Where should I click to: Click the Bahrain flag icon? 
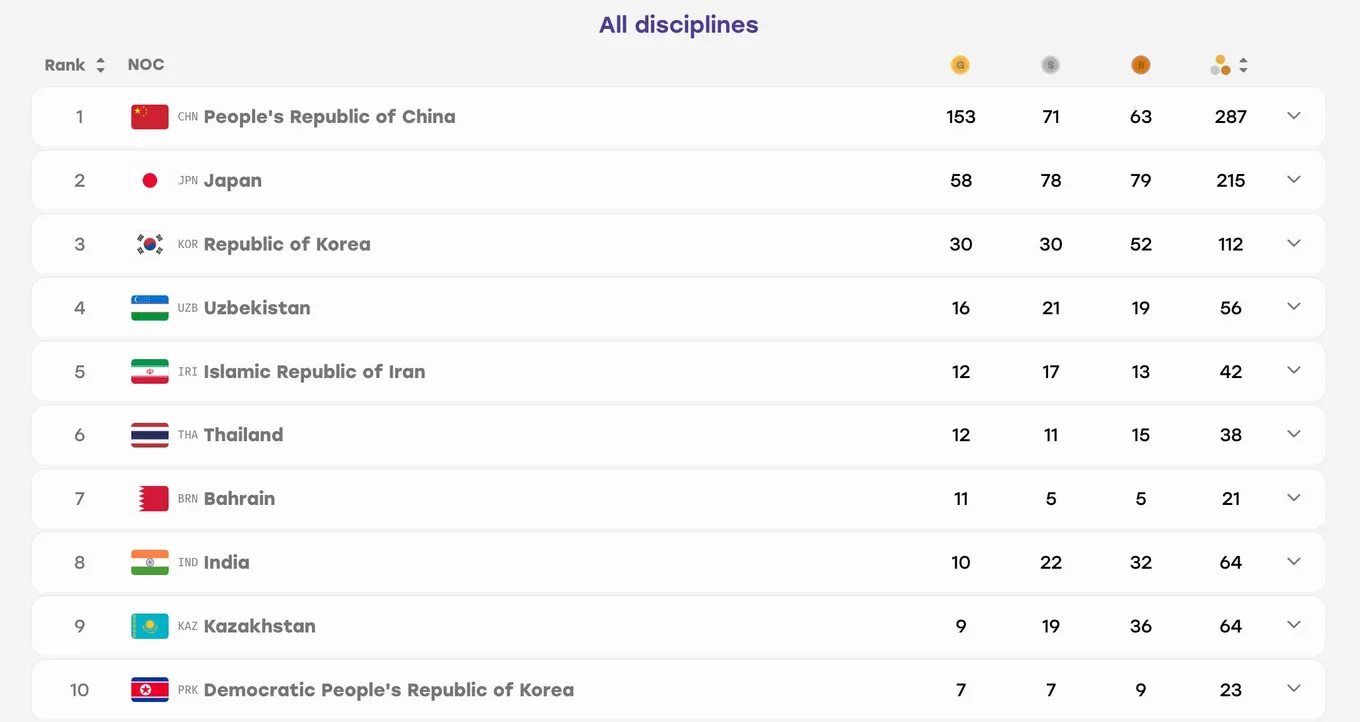[150, 499]
